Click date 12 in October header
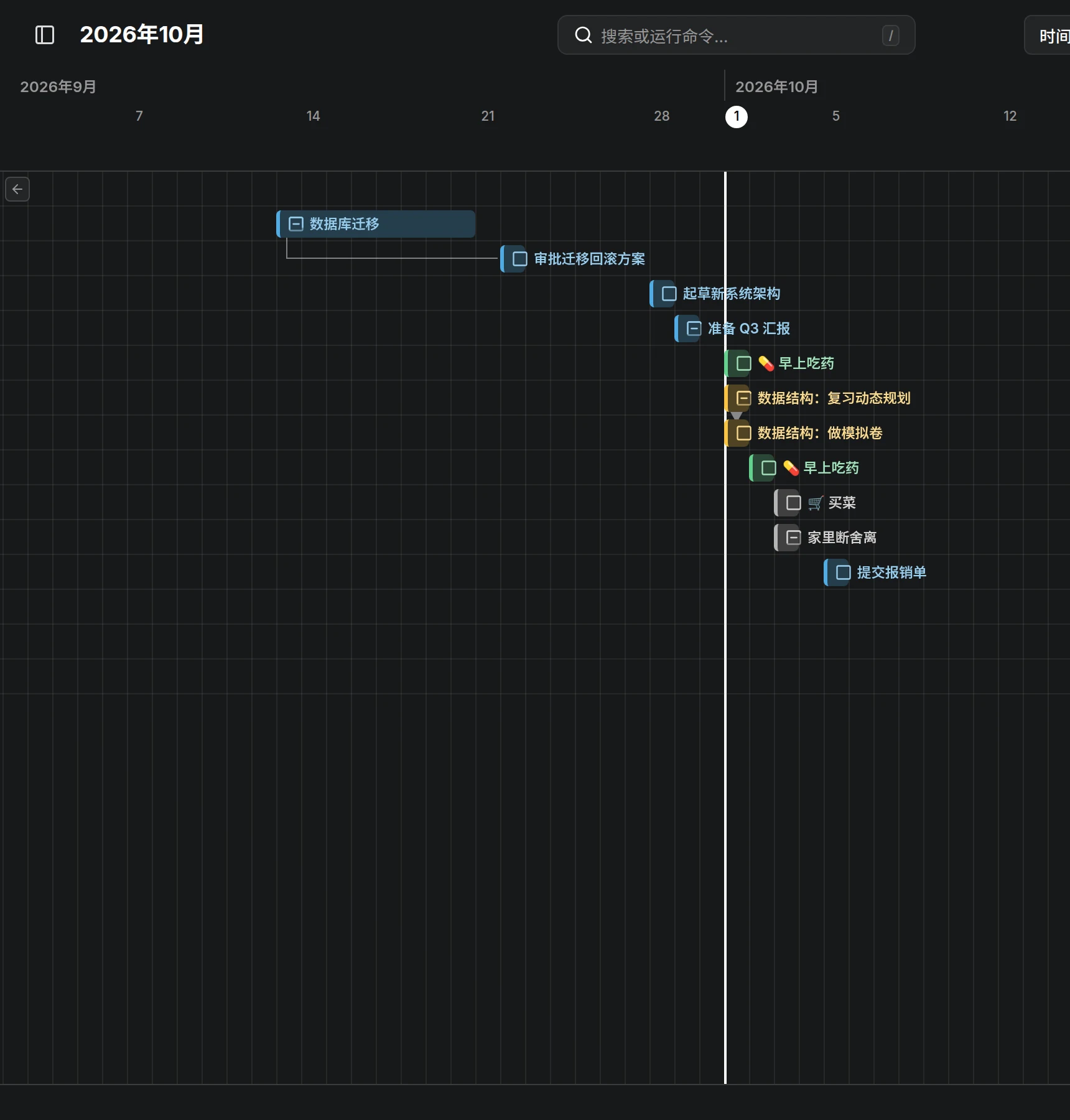1070x1120 pixels. point(1010,116)
